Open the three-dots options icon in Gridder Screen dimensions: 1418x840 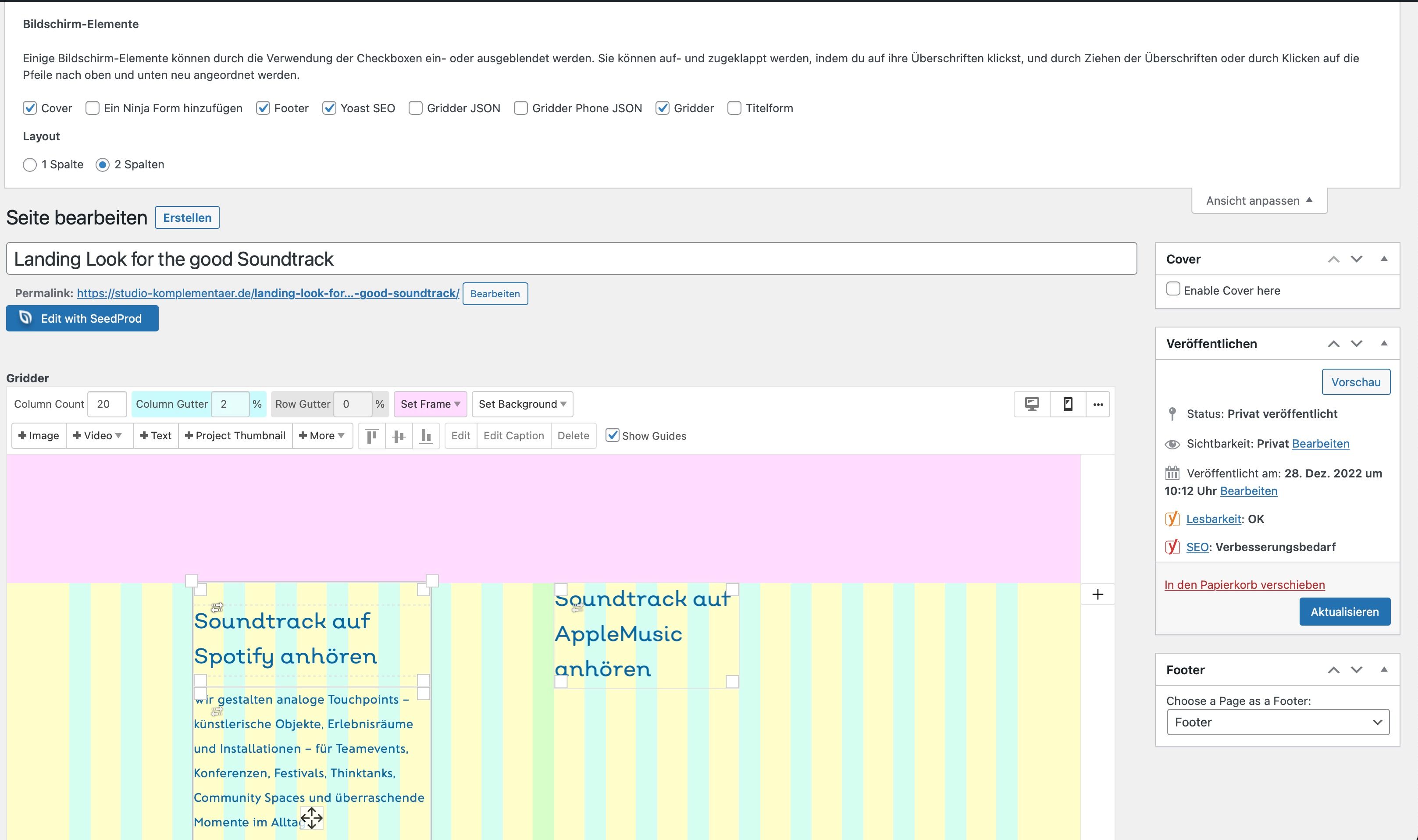click(1097, 404)
